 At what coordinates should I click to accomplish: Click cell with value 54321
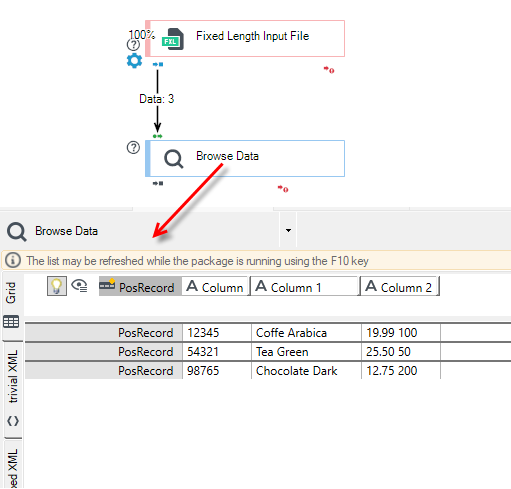[x=217, y=352]
